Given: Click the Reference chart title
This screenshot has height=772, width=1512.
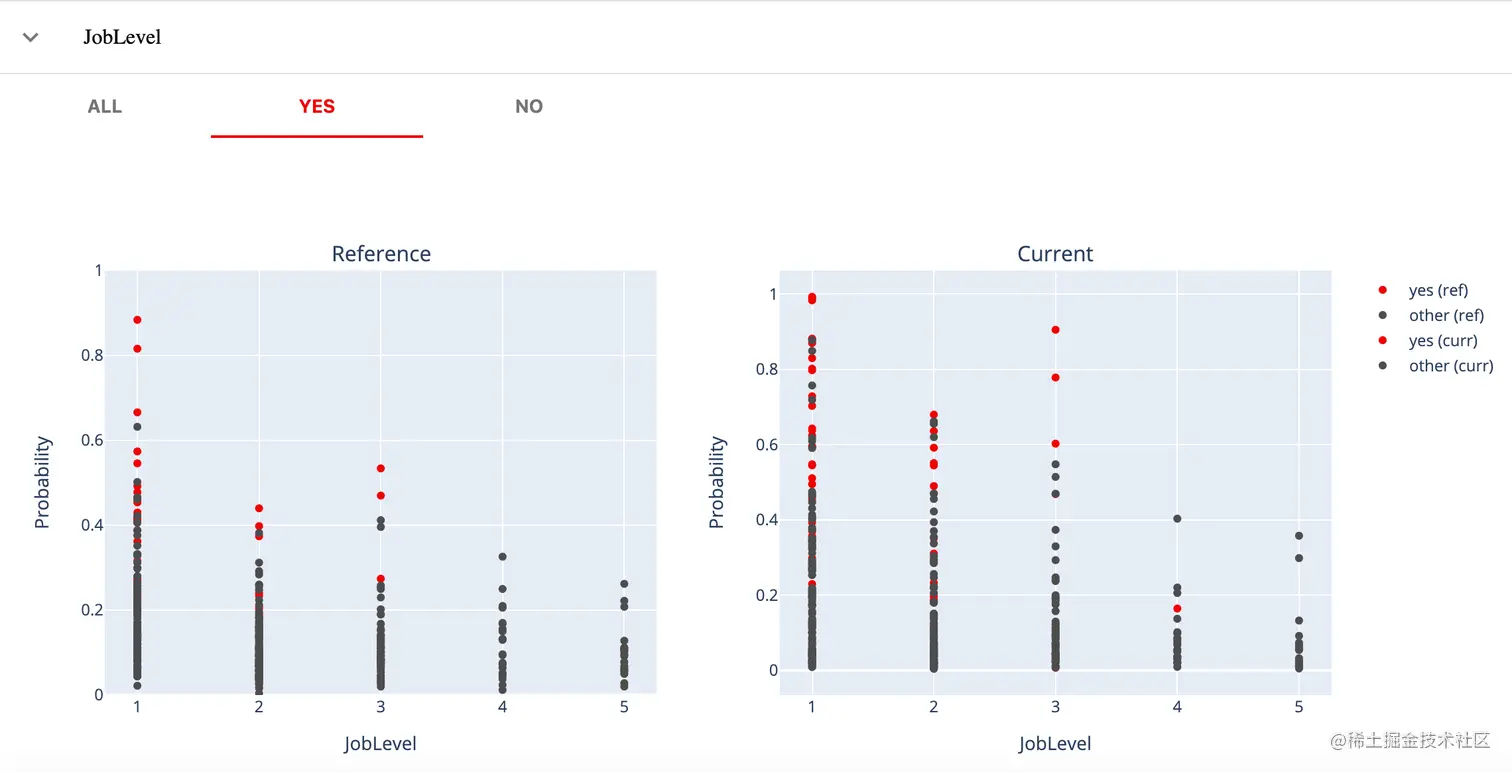Looking at the screenshot, I should click(x=381, y=254).
